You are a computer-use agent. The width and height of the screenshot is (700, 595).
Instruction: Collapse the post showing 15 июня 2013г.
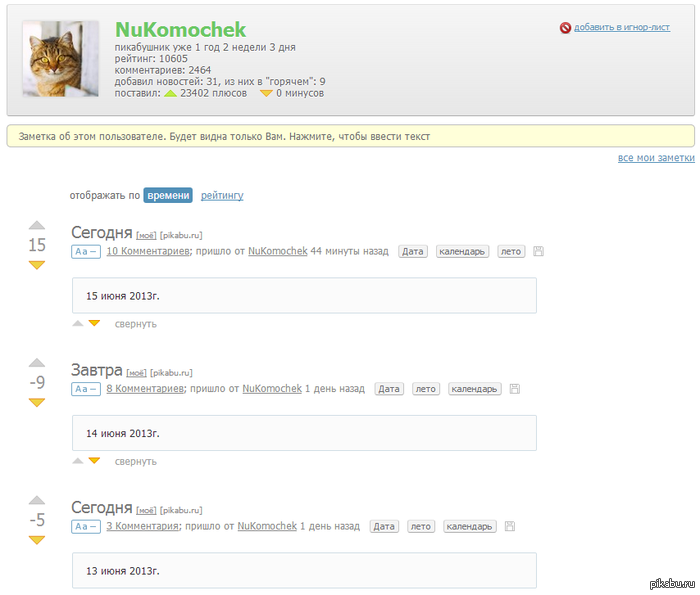[x=136, y=324]
